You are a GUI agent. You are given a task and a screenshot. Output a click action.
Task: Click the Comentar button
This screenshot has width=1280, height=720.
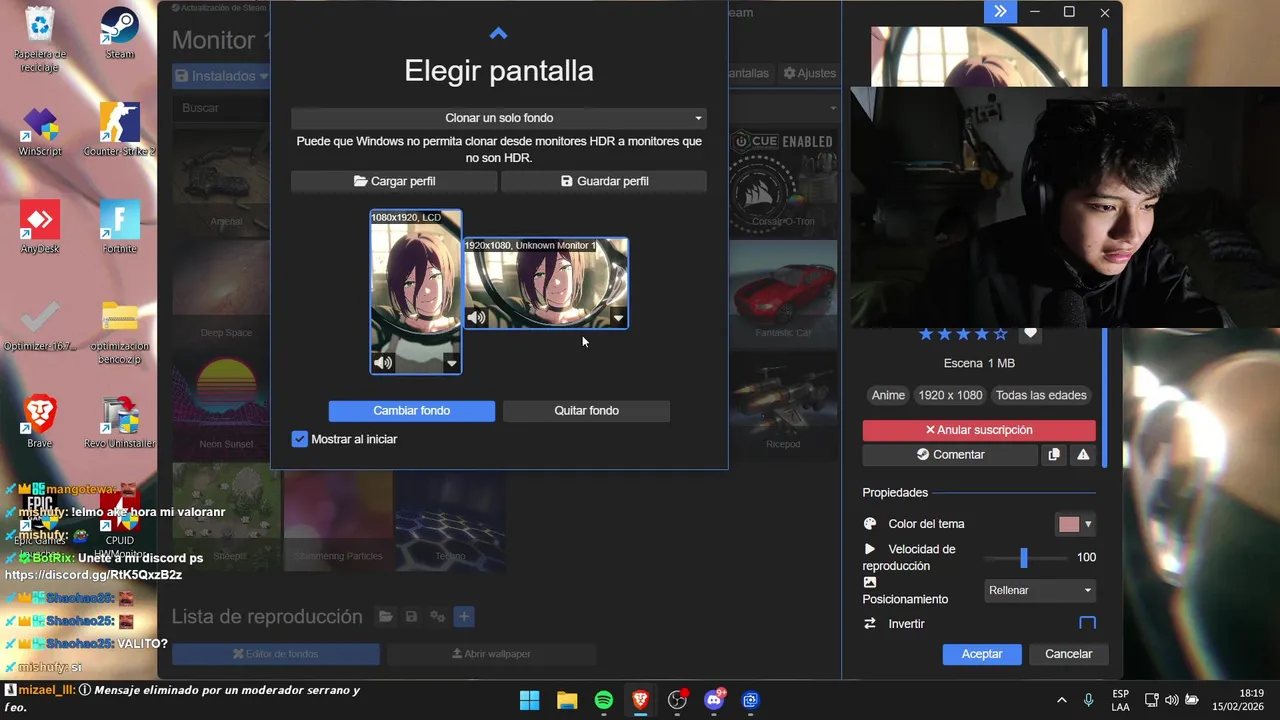950,455
